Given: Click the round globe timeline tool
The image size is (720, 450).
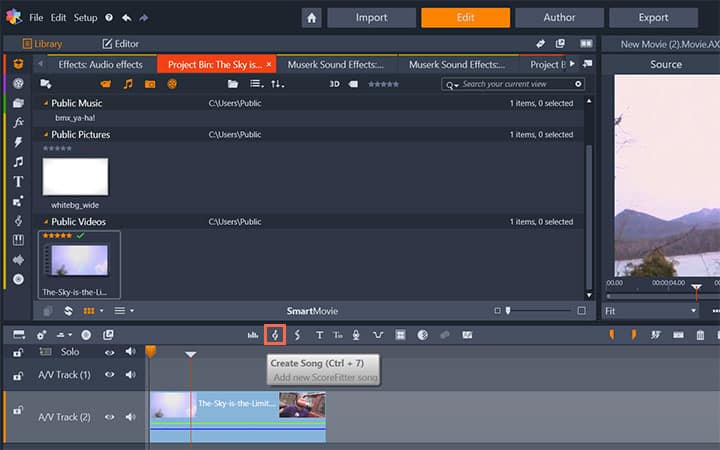Looking at the screenshot, I should [x=422, y=335].
